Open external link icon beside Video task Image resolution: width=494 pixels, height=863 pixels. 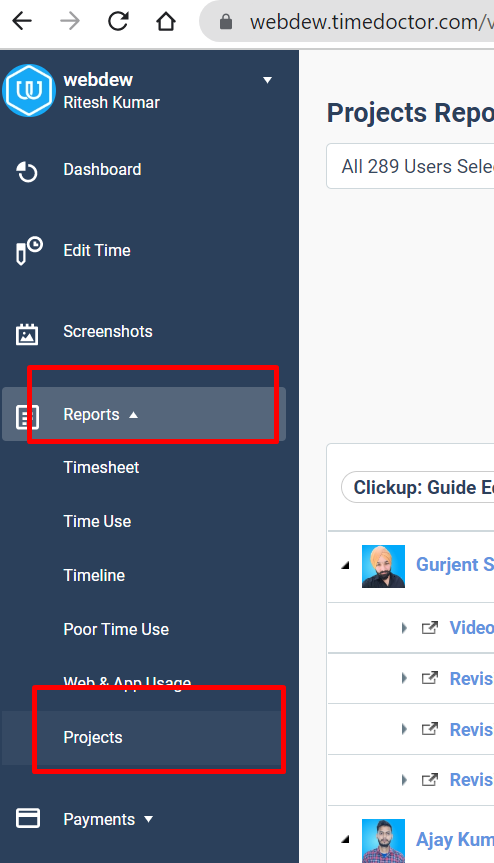(430, 627)
